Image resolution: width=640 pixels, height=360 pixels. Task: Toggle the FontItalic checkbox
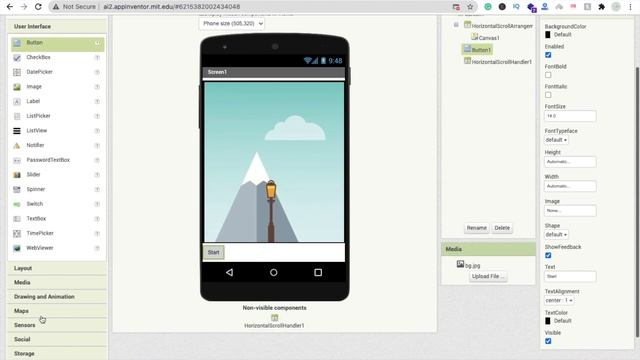[x=548, y=95]
